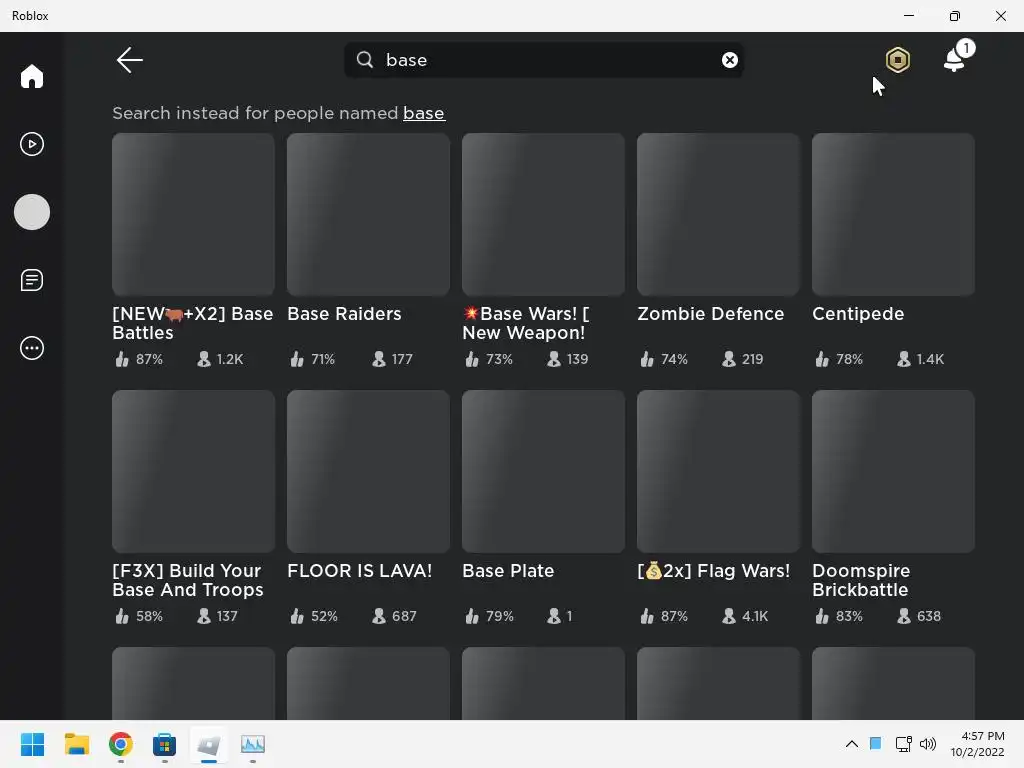
Task: Select the Base Wars! New Weapon title
Action: coord(526,323)
